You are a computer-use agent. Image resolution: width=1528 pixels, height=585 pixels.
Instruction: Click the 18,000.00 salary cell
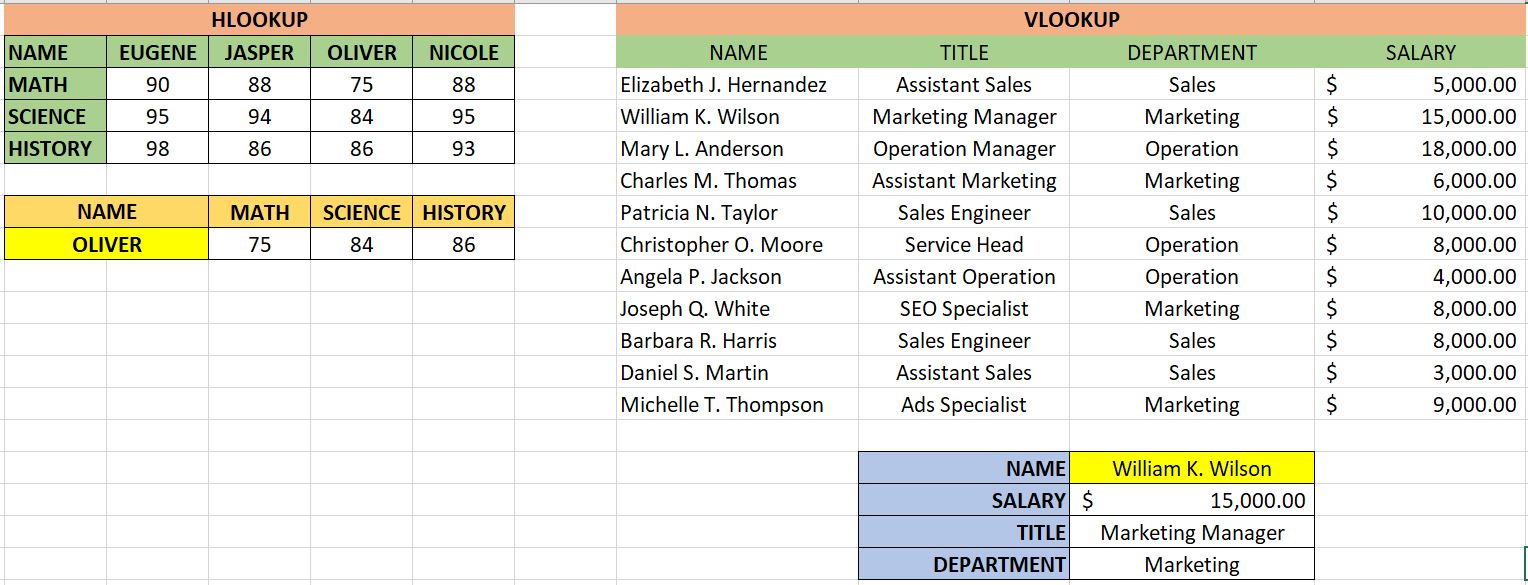[x=1420, y=149]
